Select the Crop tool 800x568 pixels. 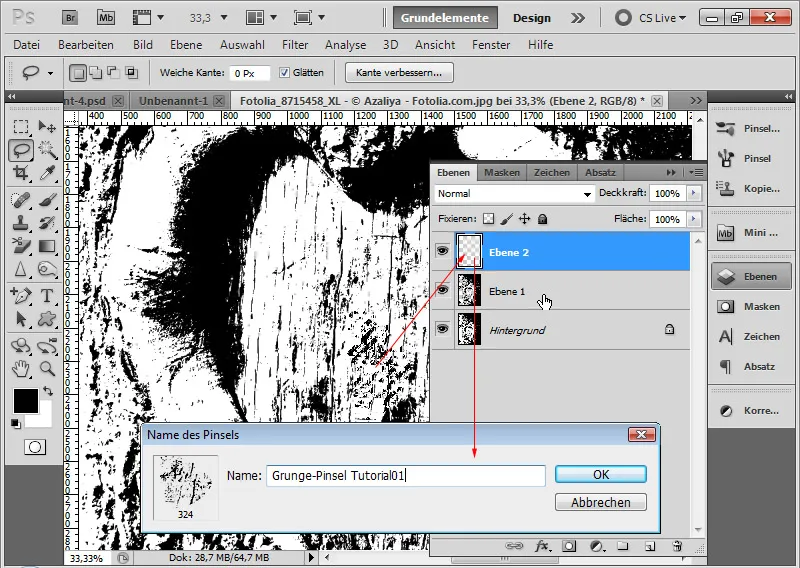click(21, 173)
